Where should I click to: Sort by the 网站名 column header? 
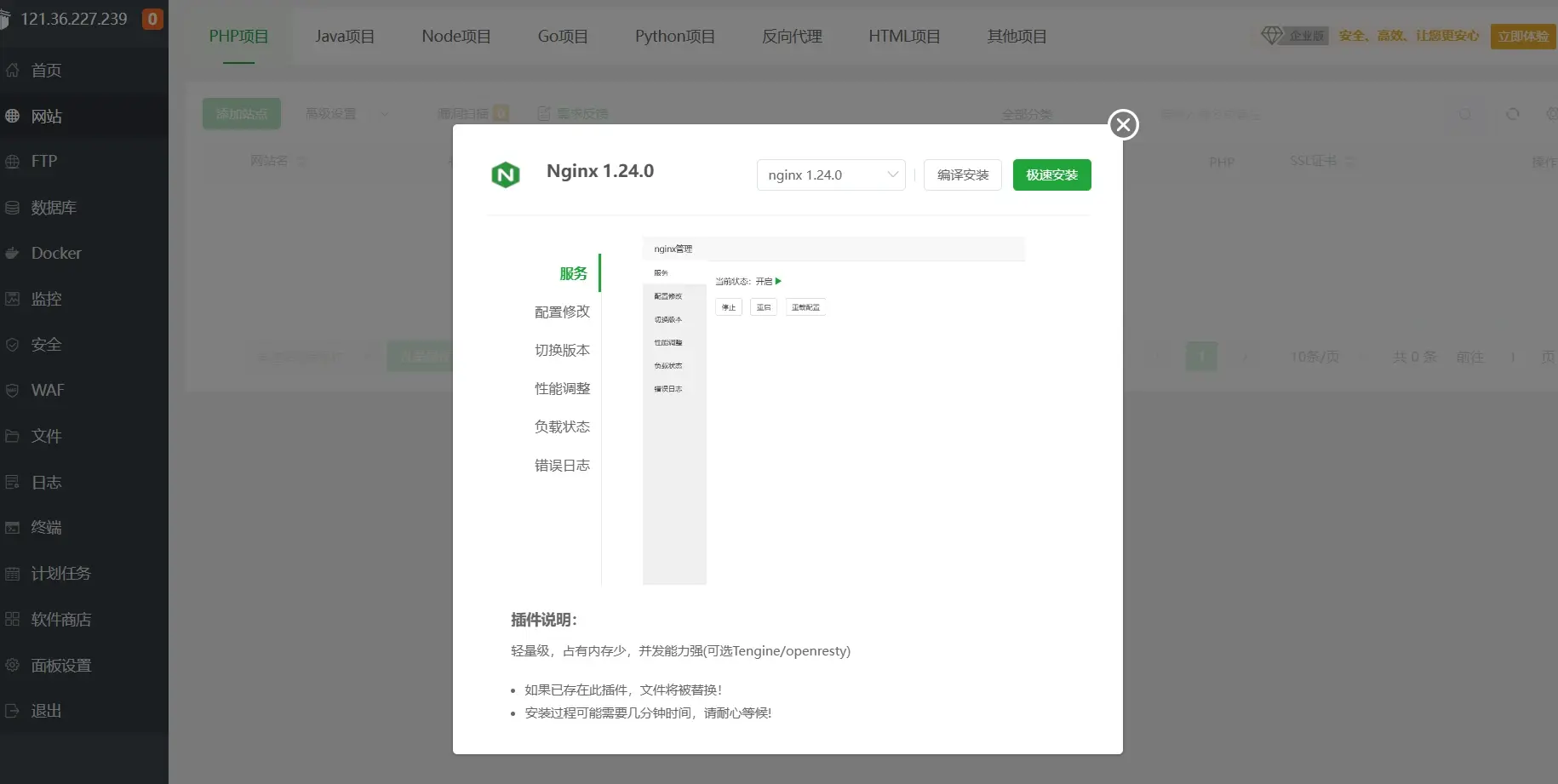click(278, 161)
